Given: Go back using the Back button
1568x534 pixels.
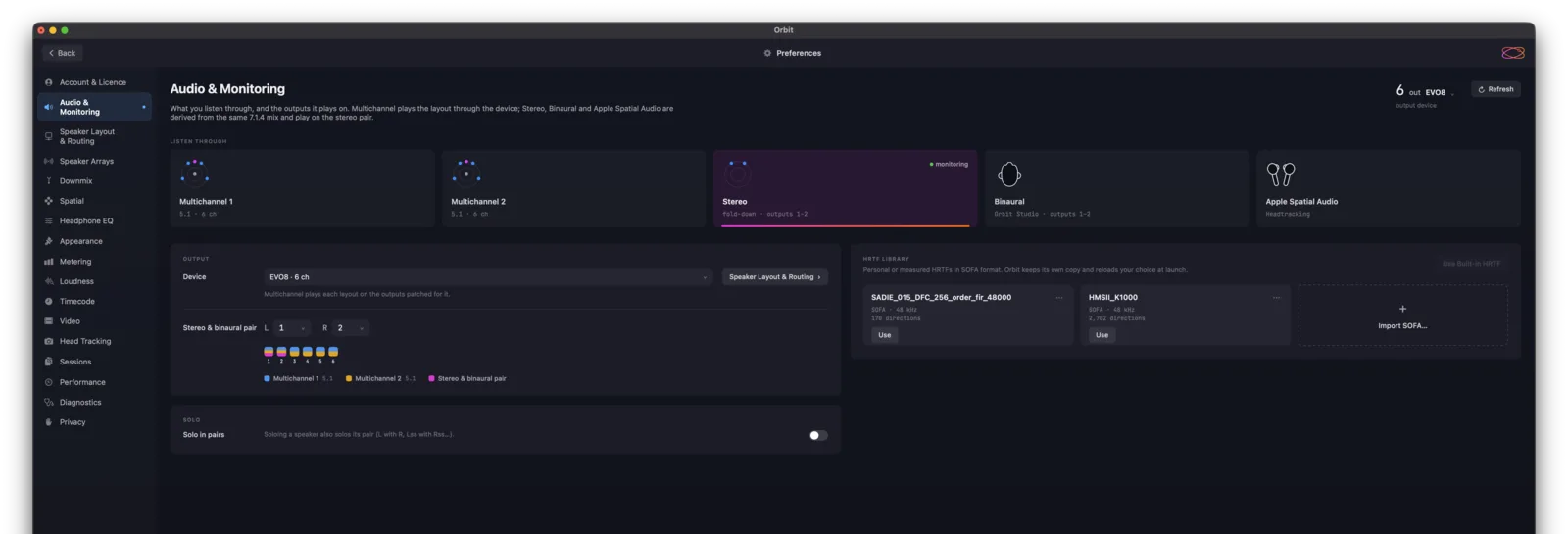Looking at the screenshot, I should click(62, 53).
